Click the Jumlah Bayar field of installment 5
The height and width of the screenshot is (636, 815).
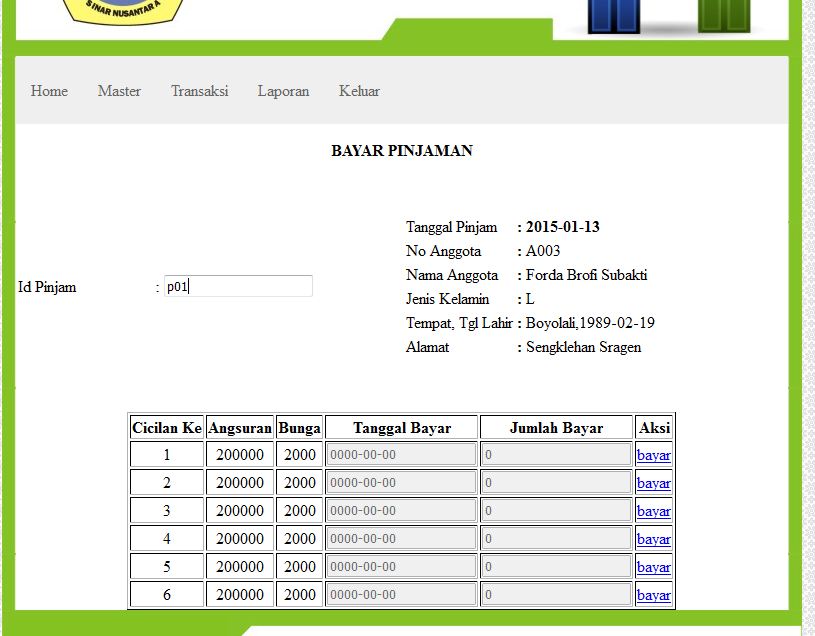(x=555, y=566)
